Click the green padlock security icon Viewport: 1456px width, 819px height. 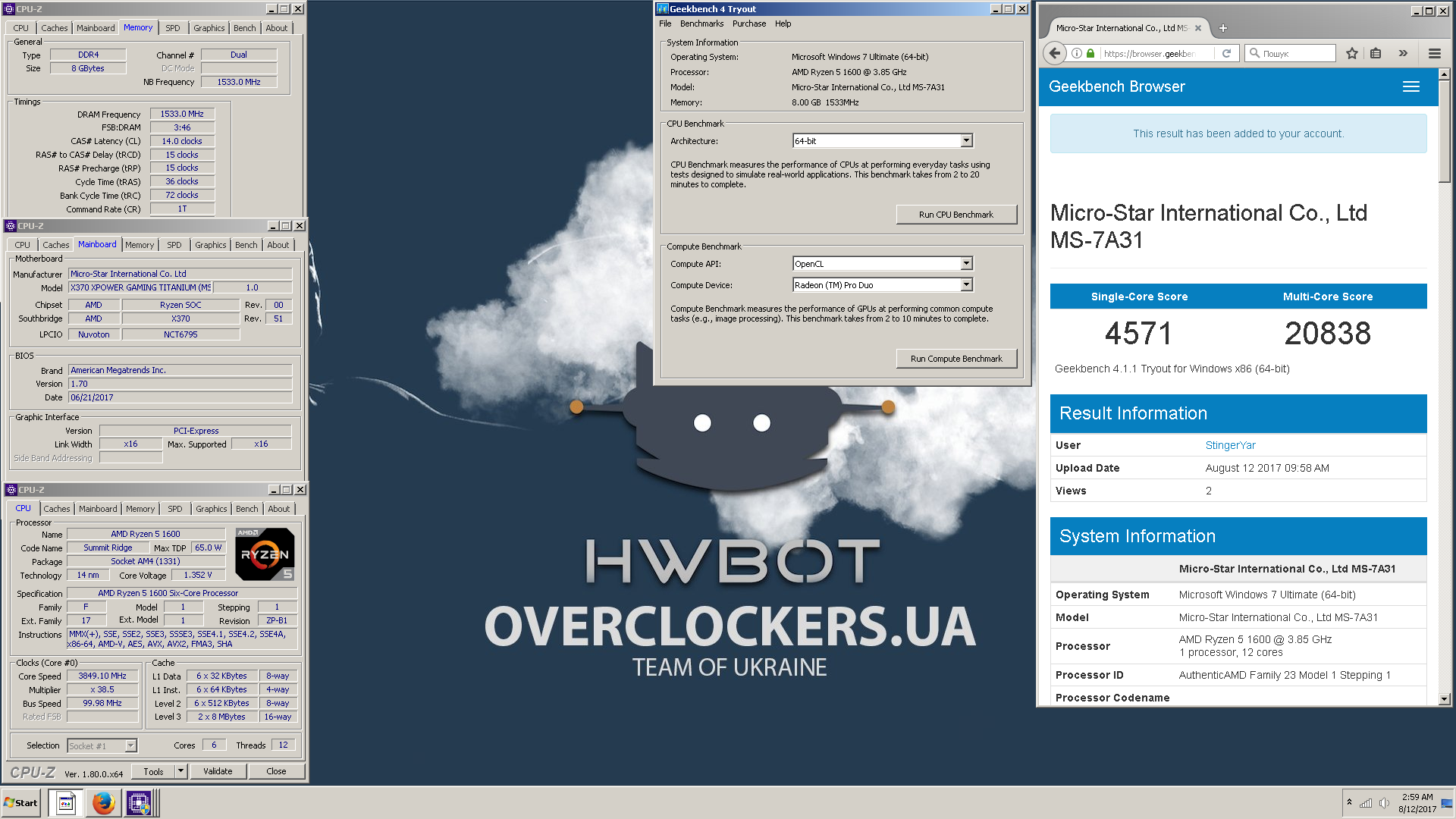tap(1090, 53)
